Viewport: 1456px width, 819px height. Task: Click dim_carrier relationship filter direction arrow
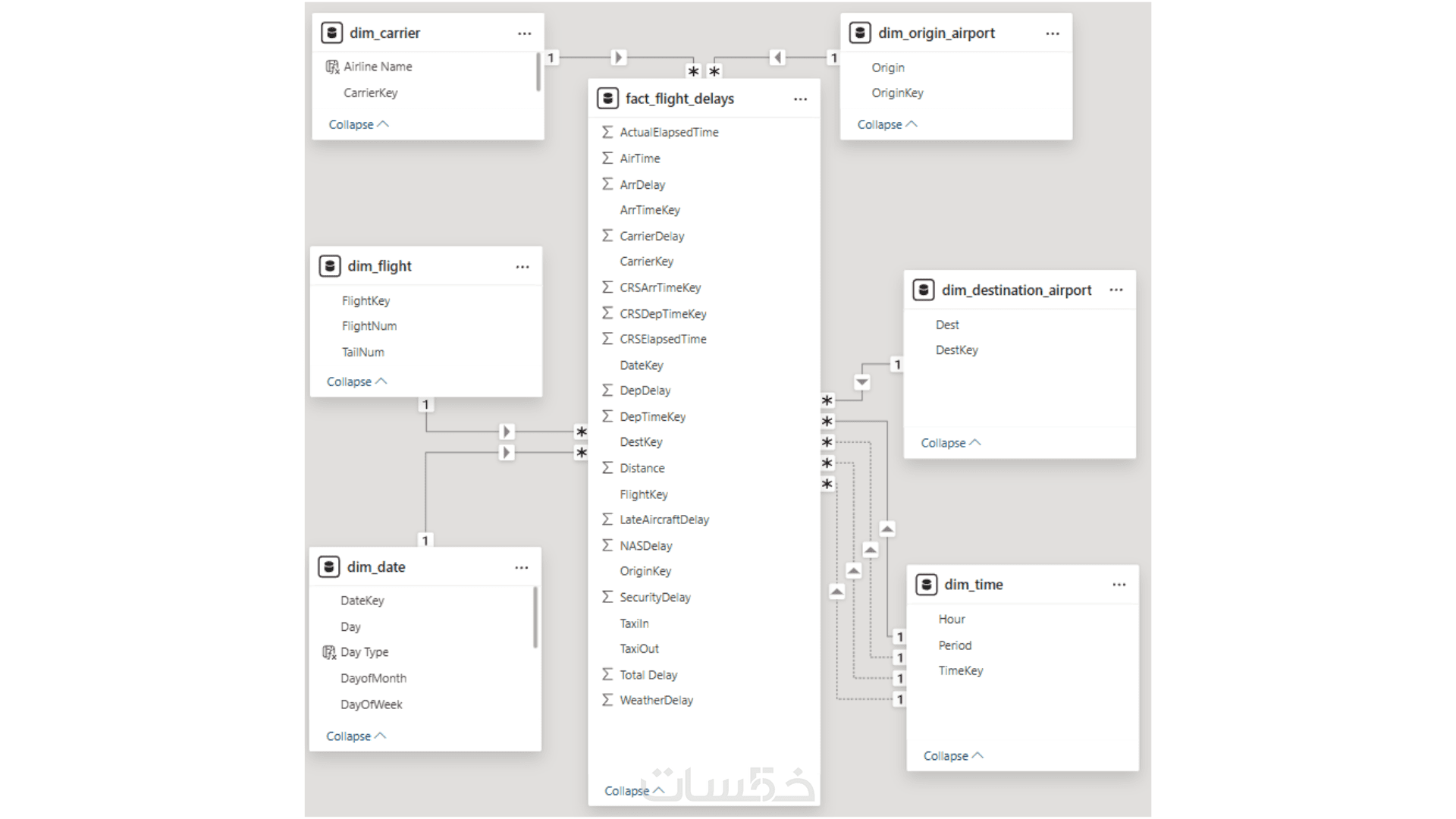click(618, 58)
